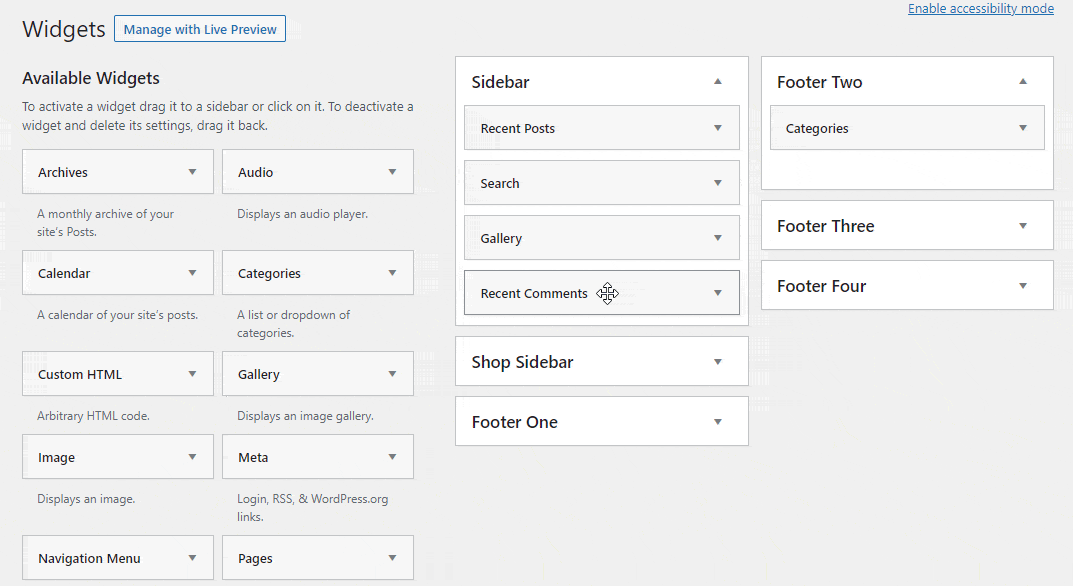1073x586 pixels.
Task: Click Manage with Live Preview button
Action: (x=200, y=29)
